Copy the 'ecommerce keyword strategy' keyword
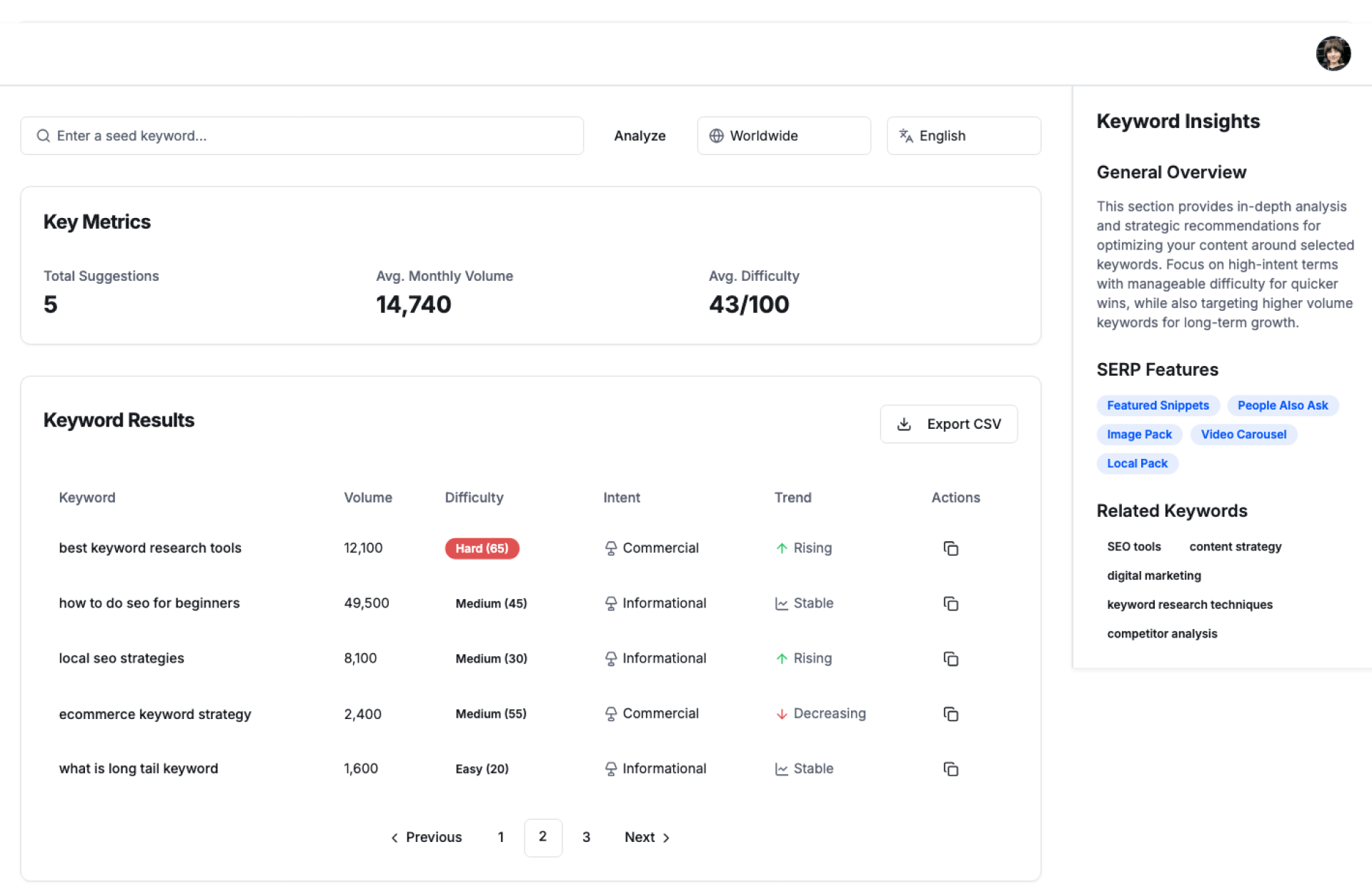 pos(950,714)
